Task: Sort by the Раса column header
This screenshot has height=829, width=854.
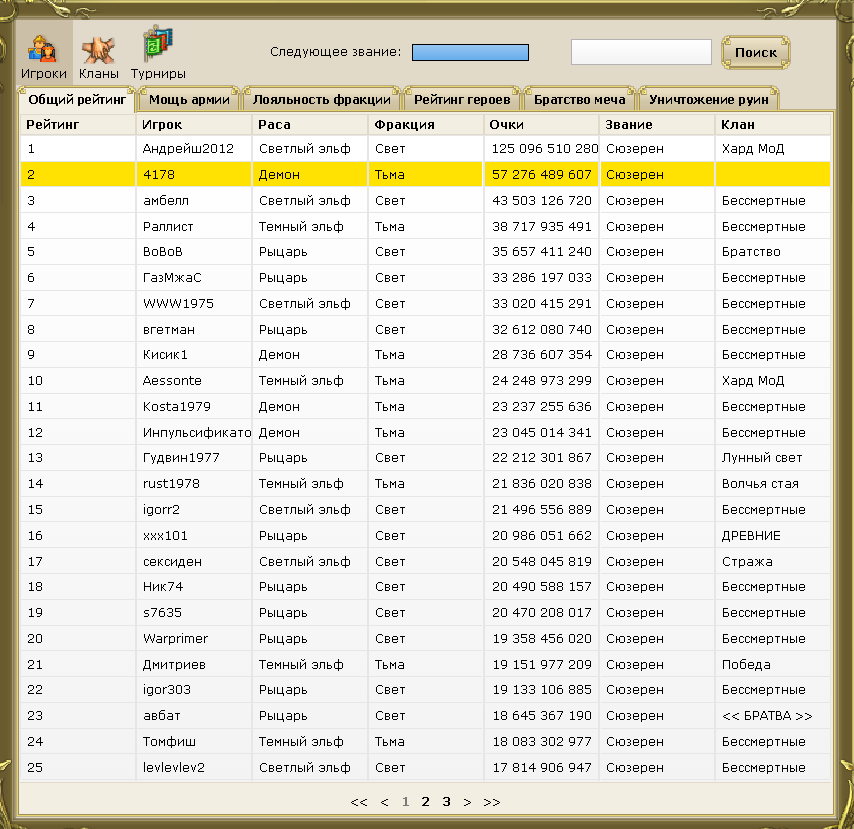Action: [x=310, y=125]
